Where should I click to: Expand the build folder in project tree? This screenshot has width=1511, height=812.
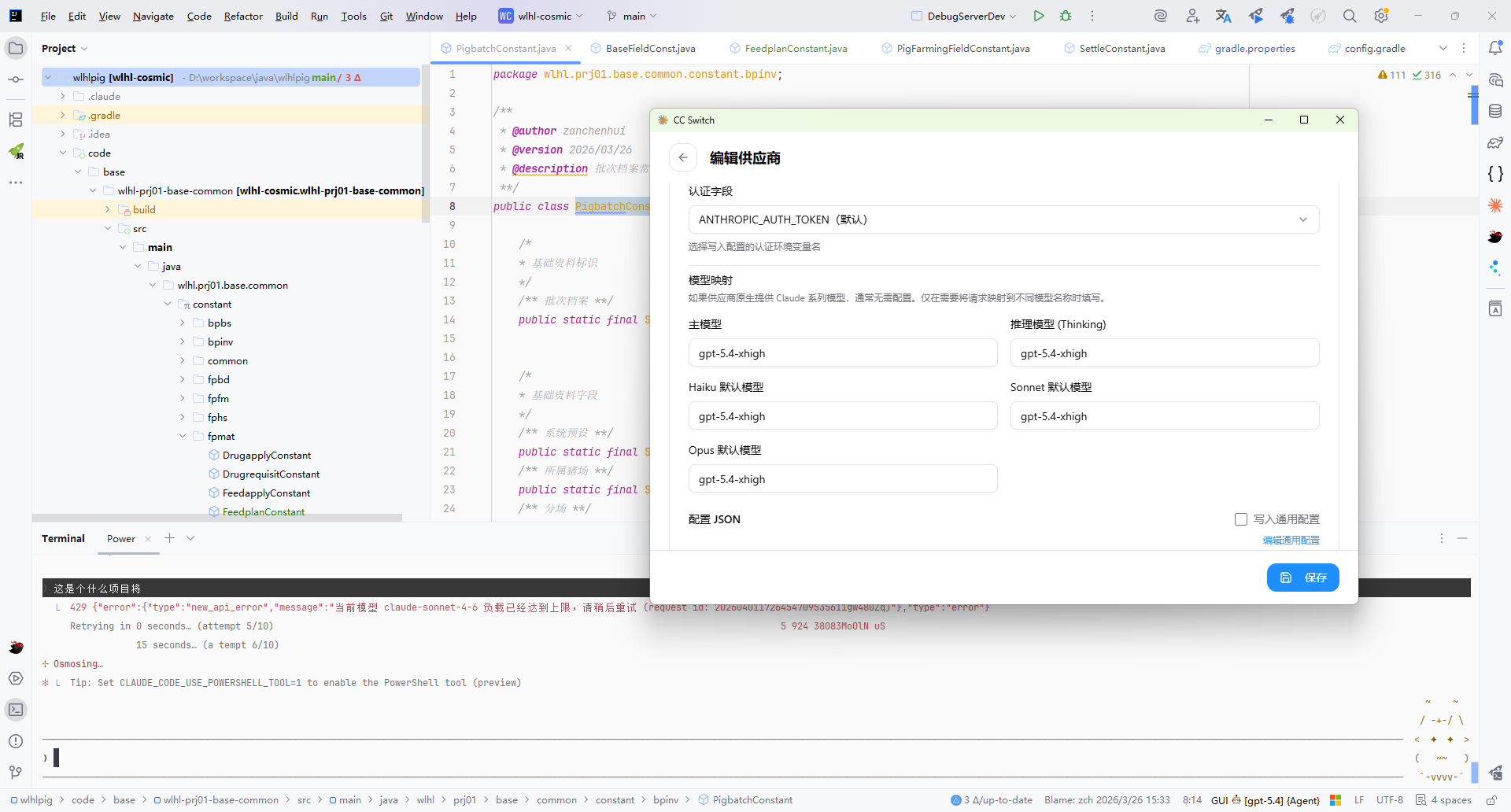(108, 209)
